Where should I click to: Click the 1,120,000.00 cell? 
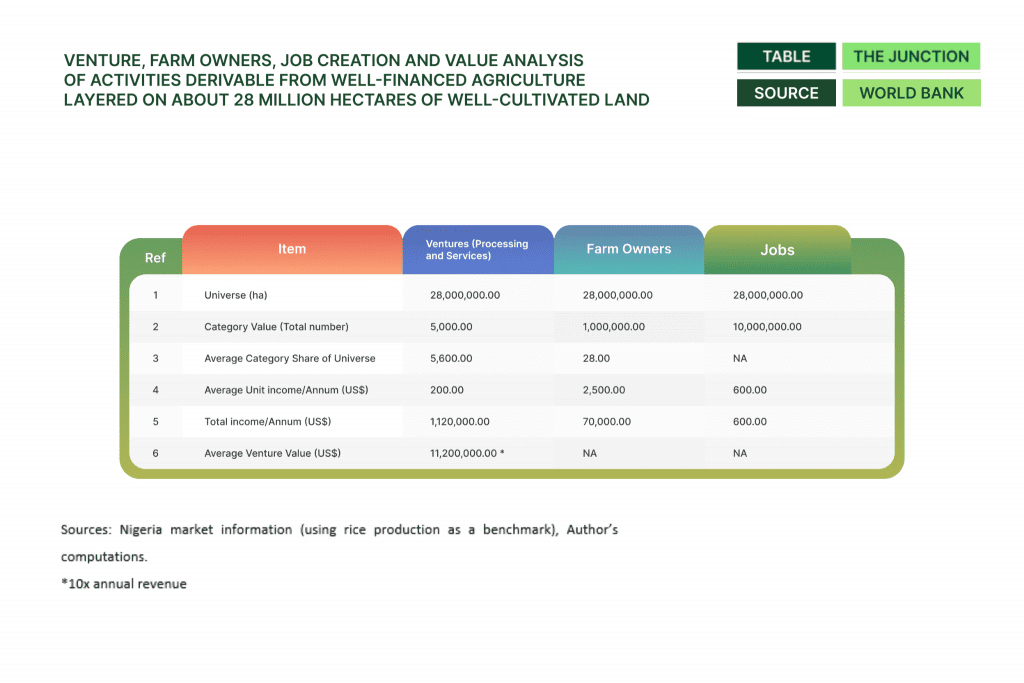(460, 422)
